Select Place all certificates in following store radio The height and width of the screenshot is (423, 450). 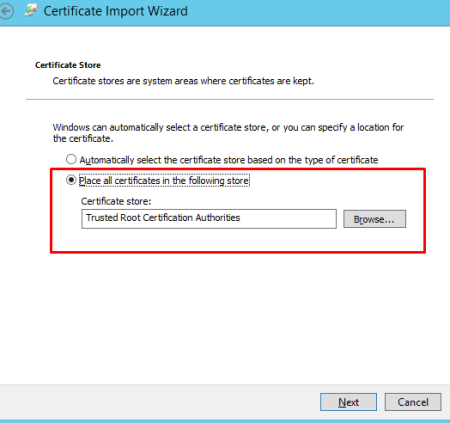point(71,180)
